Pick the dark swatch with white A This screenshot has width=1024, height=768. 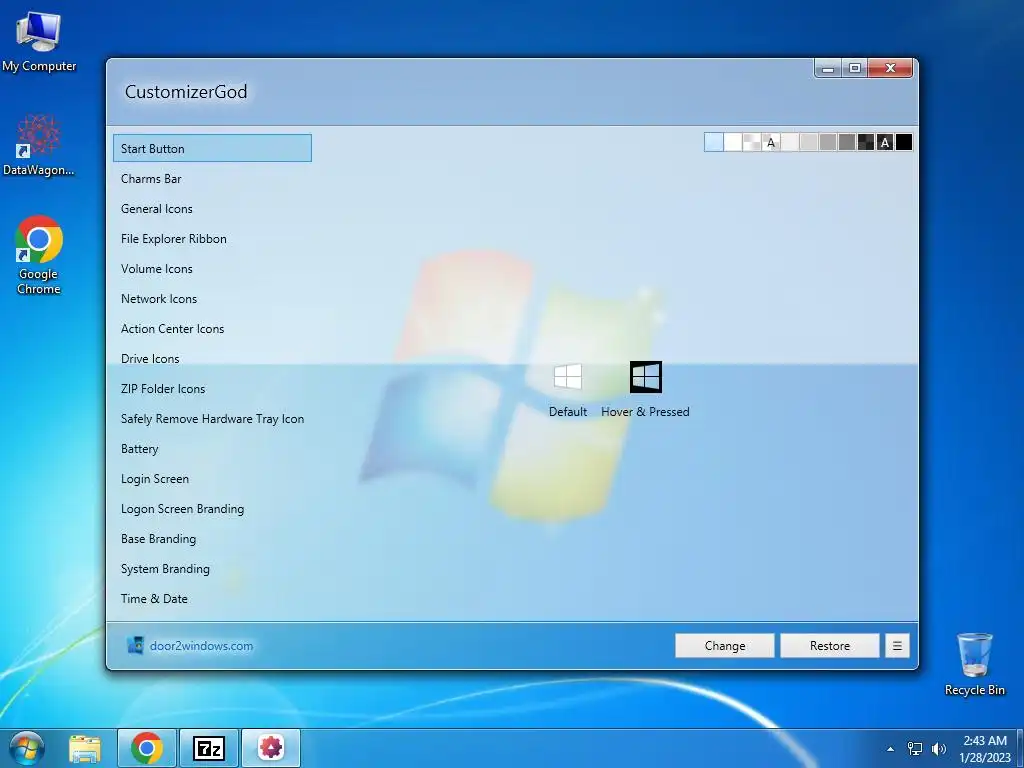coord(885,142)
